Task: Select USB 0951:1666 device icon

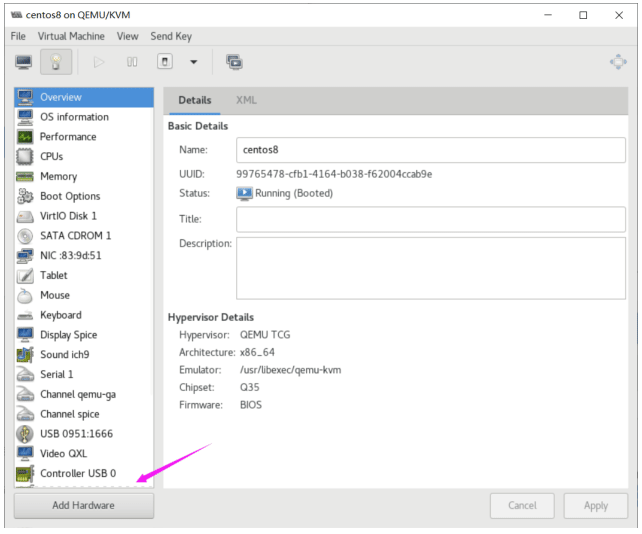Action: pyautogui.click(x=25, y=434)
